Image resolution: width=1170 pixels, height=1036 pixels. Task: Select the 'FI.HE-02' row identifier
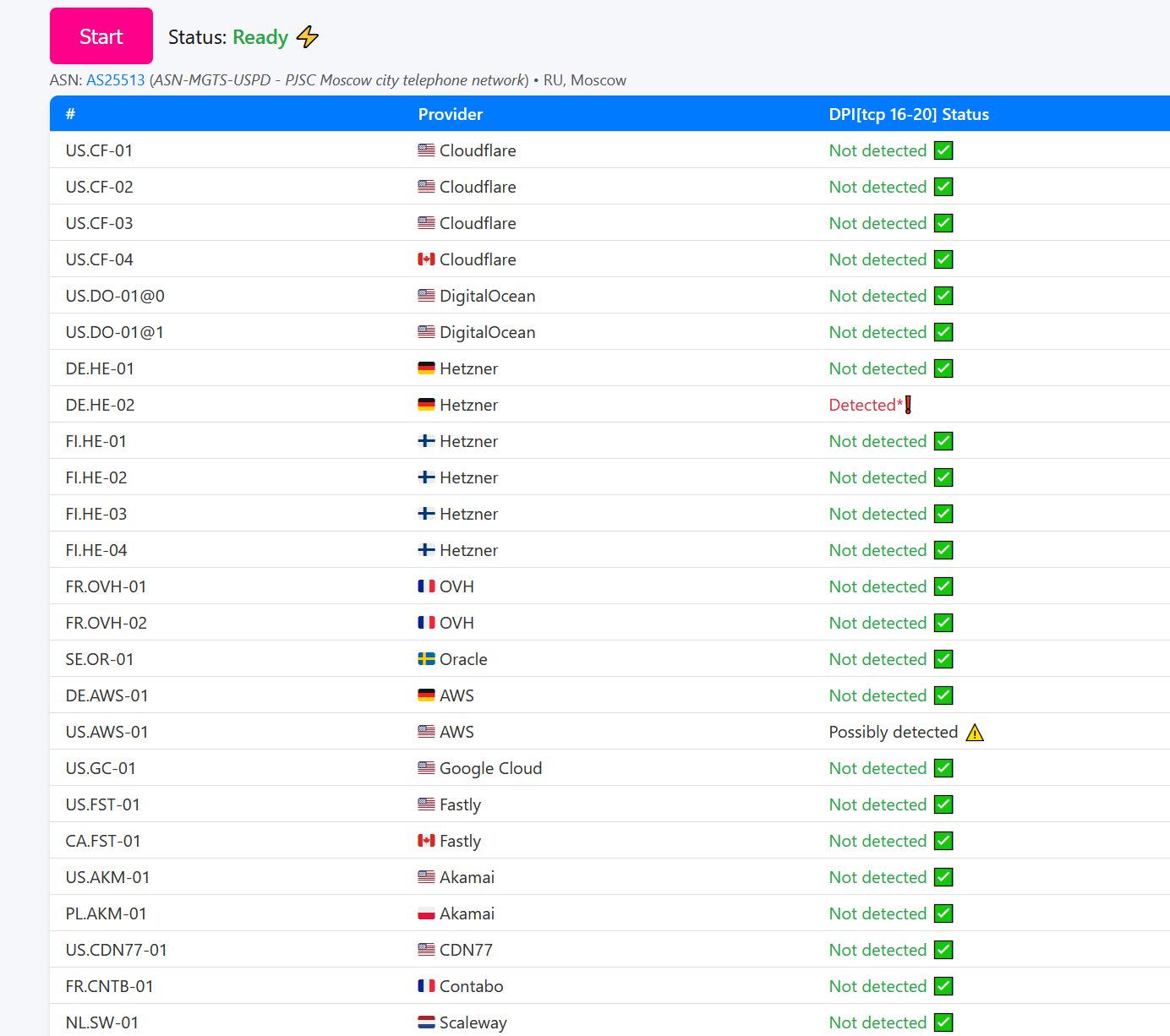click(x=96, y=477)
